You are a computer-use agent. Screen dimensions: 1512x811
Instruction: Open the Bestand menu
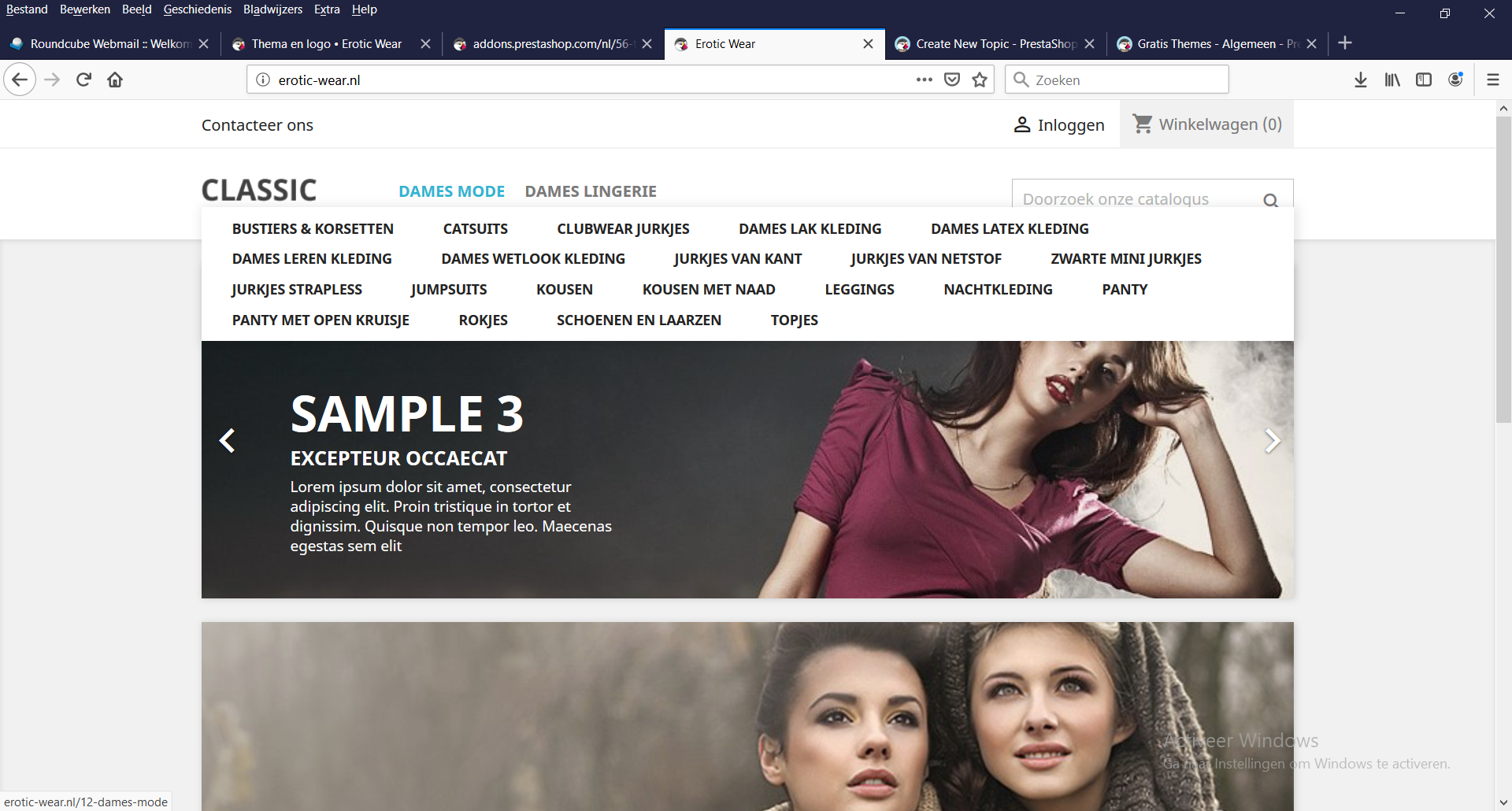click(x=27, y=9)
